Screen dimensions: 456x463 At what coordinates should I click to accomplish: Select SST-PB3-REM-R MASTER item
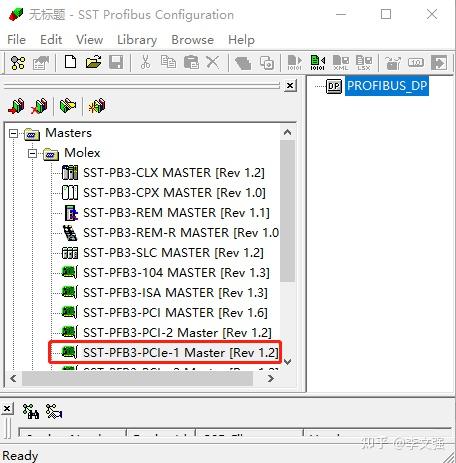coord(181,233)
